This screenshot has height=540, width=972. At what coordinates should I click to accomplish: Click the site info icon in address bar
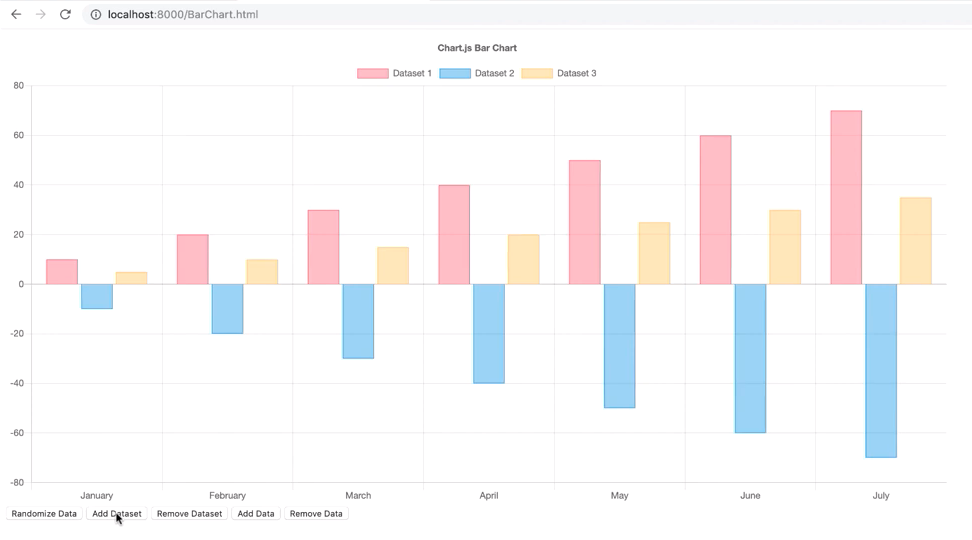(96, 15)
